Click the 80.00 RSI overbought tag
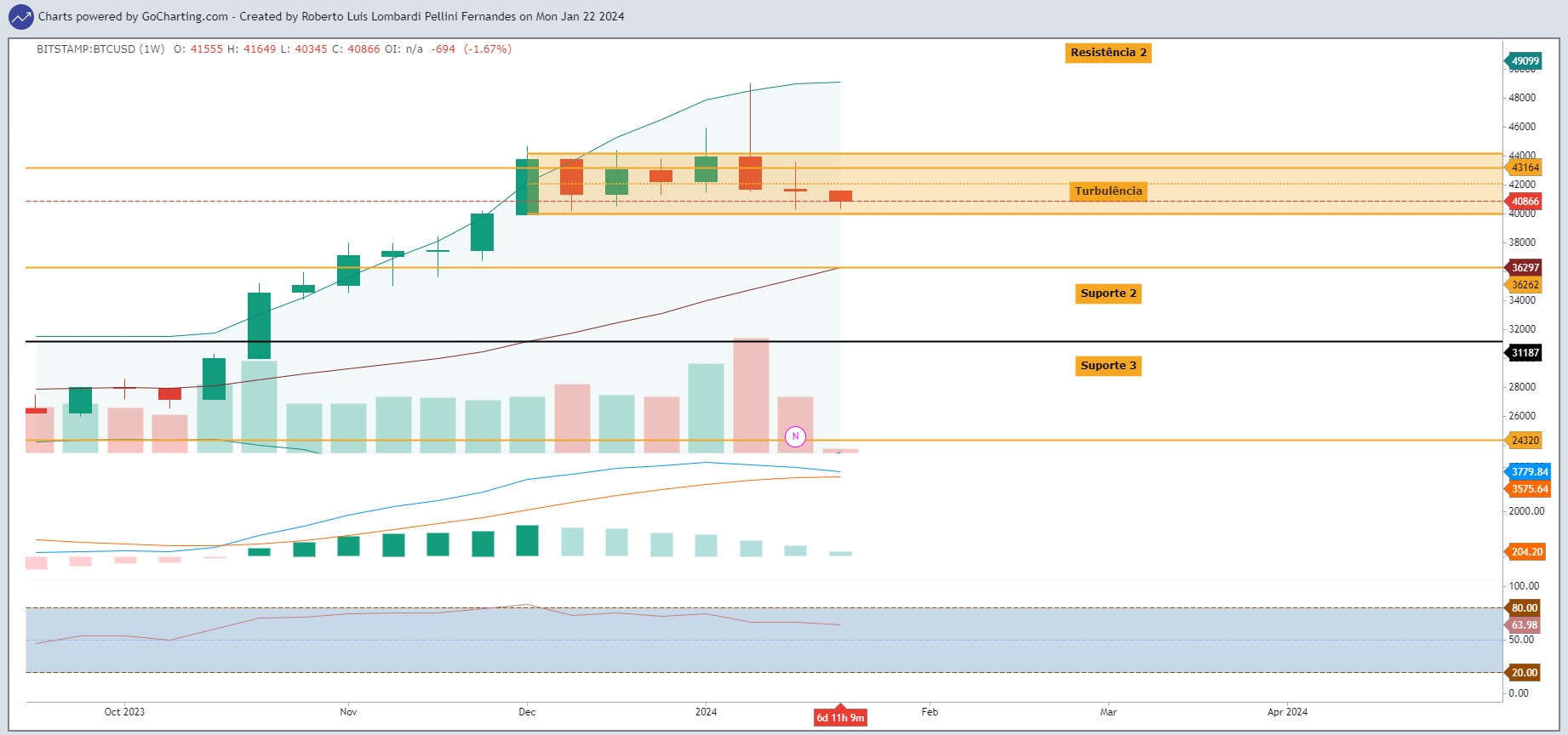1568x735 pixels. [1522, 608]
